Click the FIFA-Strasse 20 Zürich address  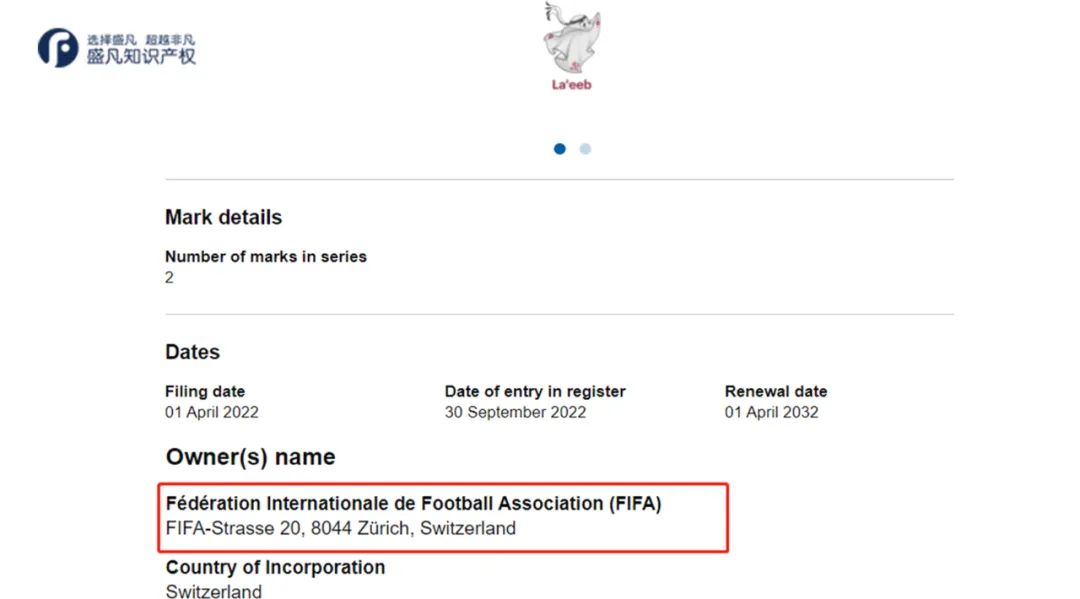click(x=341, y=528)
